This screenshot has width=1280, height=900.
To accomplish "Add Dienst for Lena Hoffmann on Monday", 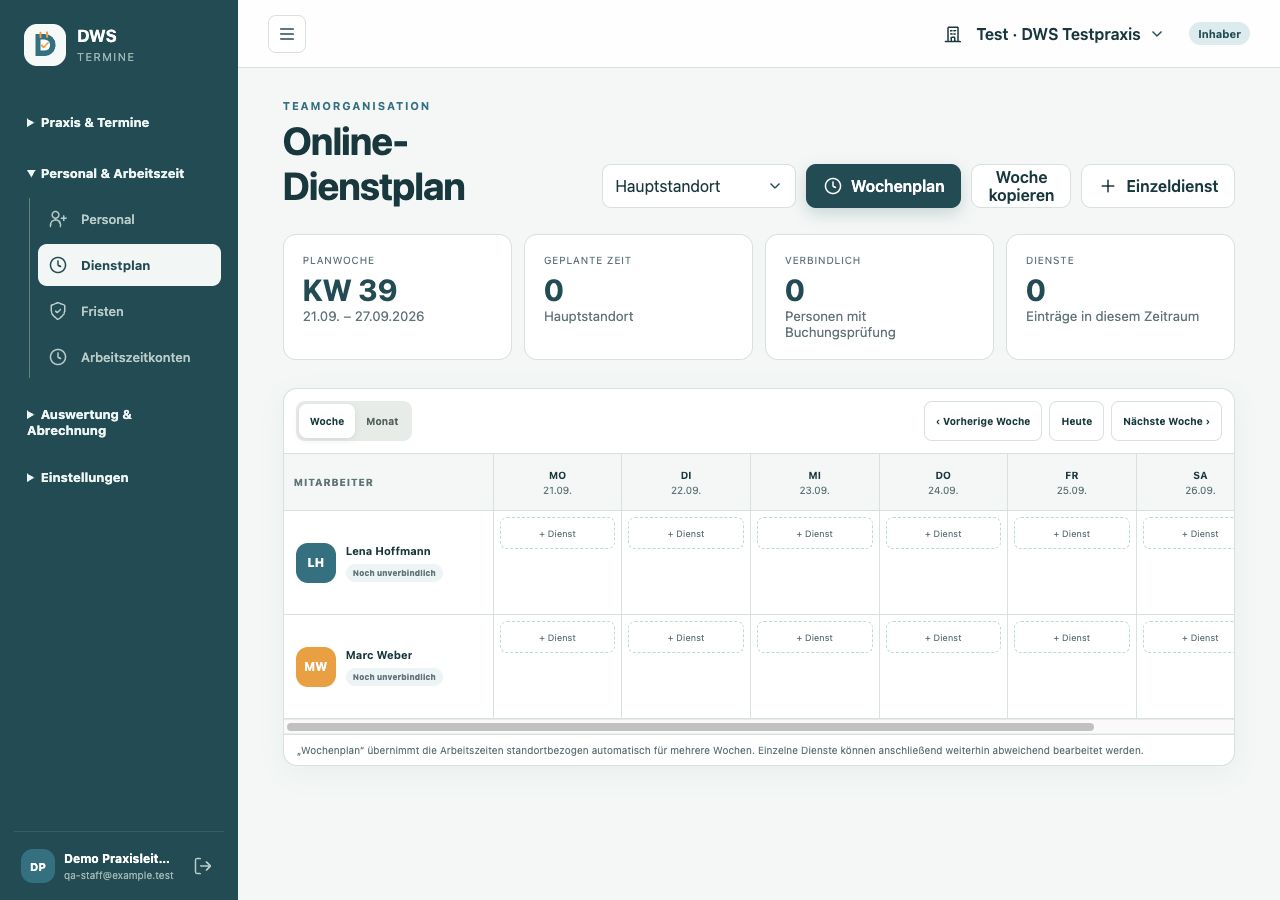I will (558, 533).
